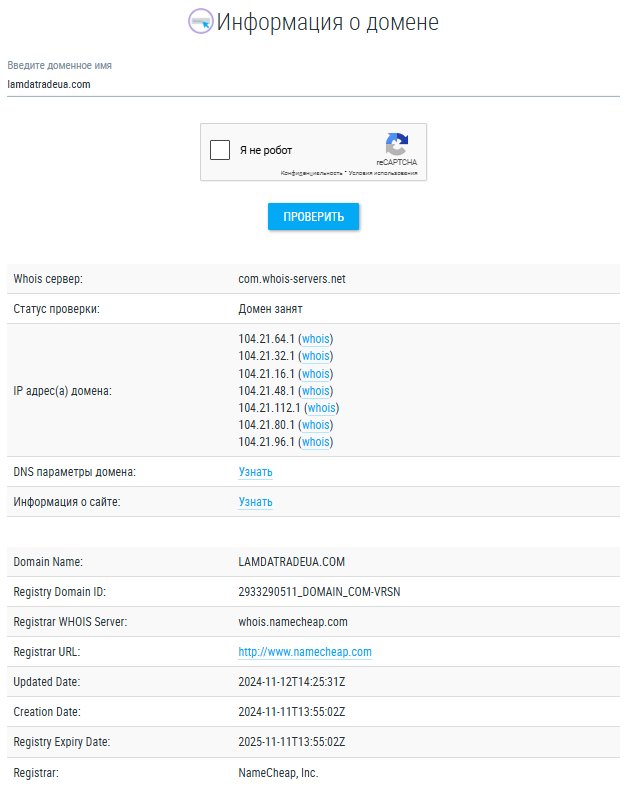Click the "Домен занят" status text
This screenshot has width=627, height=787.
[x=270, y=309]
